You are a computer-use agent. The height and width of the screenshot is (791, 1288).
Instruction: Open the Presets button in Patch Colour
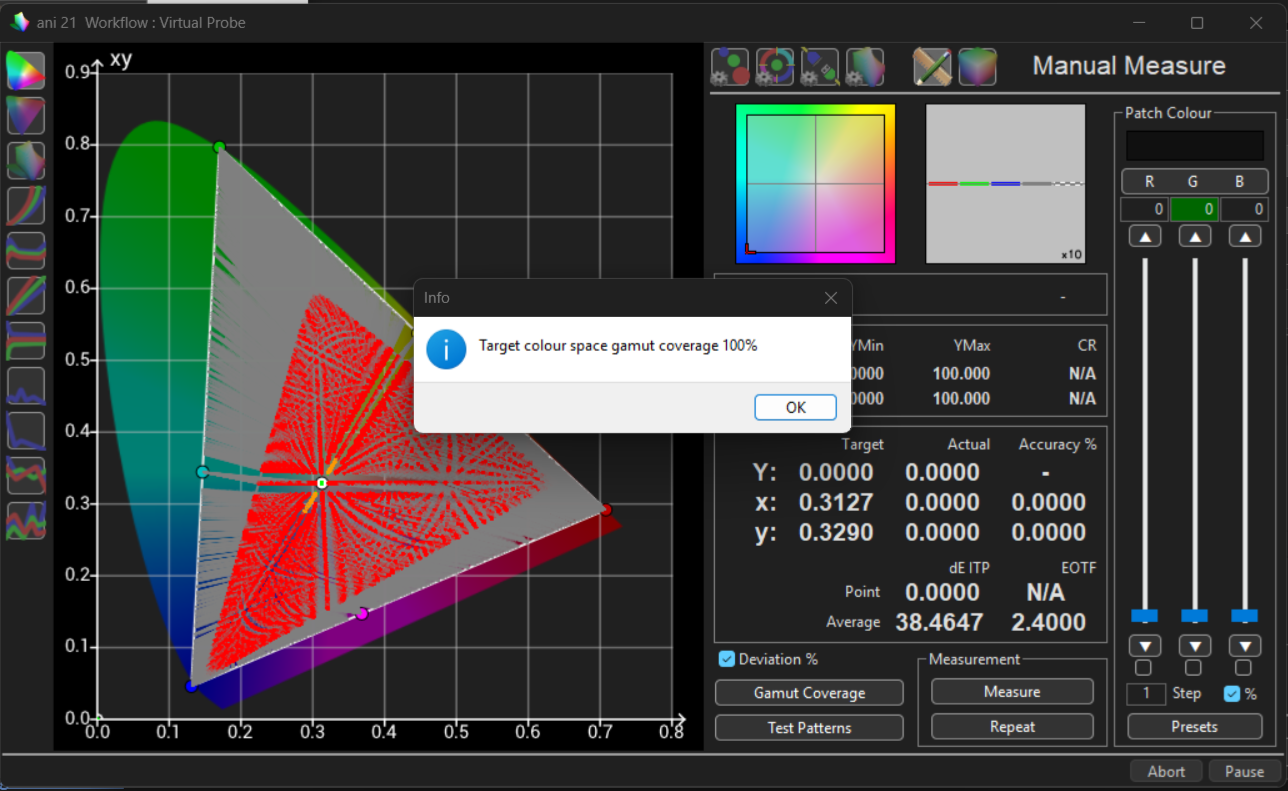(1194, 727)
